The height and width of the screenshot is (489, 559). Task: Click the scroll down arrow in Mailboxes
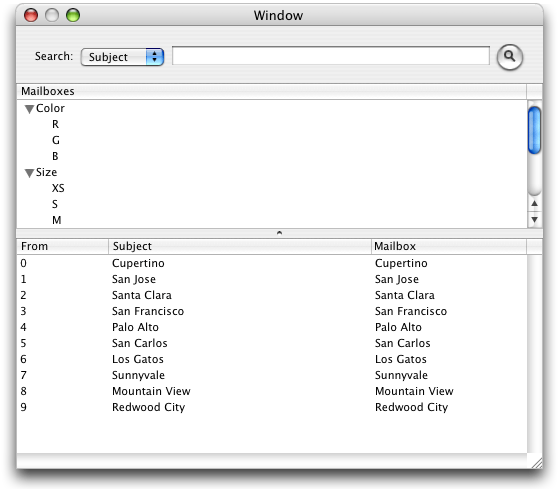(534, 220)
